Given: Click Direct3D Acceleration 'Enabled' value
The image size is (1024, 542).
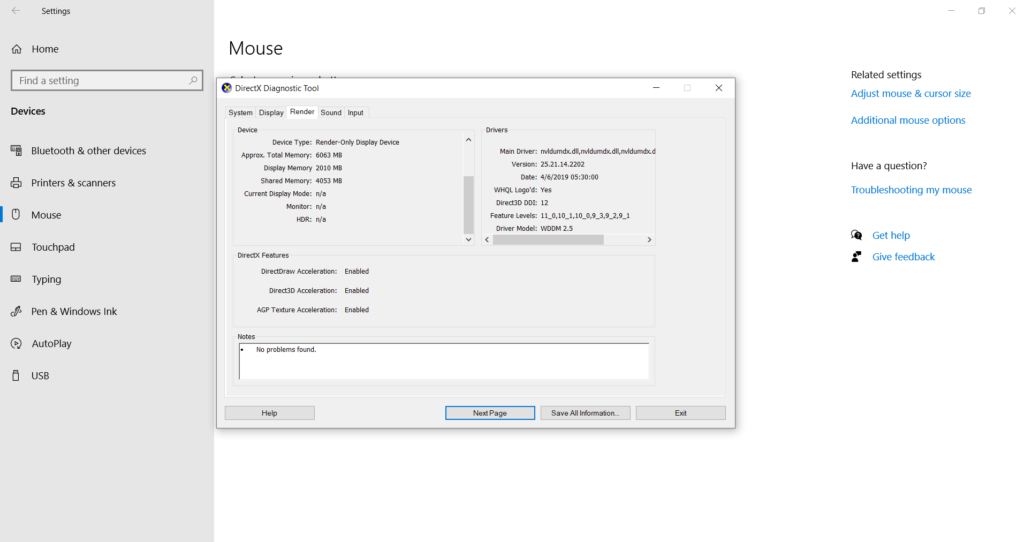Looking at the screenshot, I should point(357,291).
